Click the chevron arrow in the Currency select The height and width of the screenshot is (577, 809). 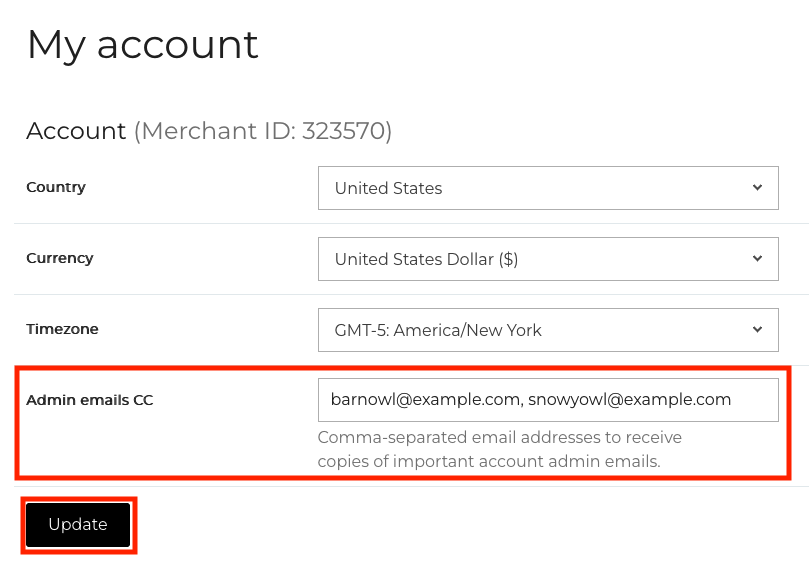point(757,258)
